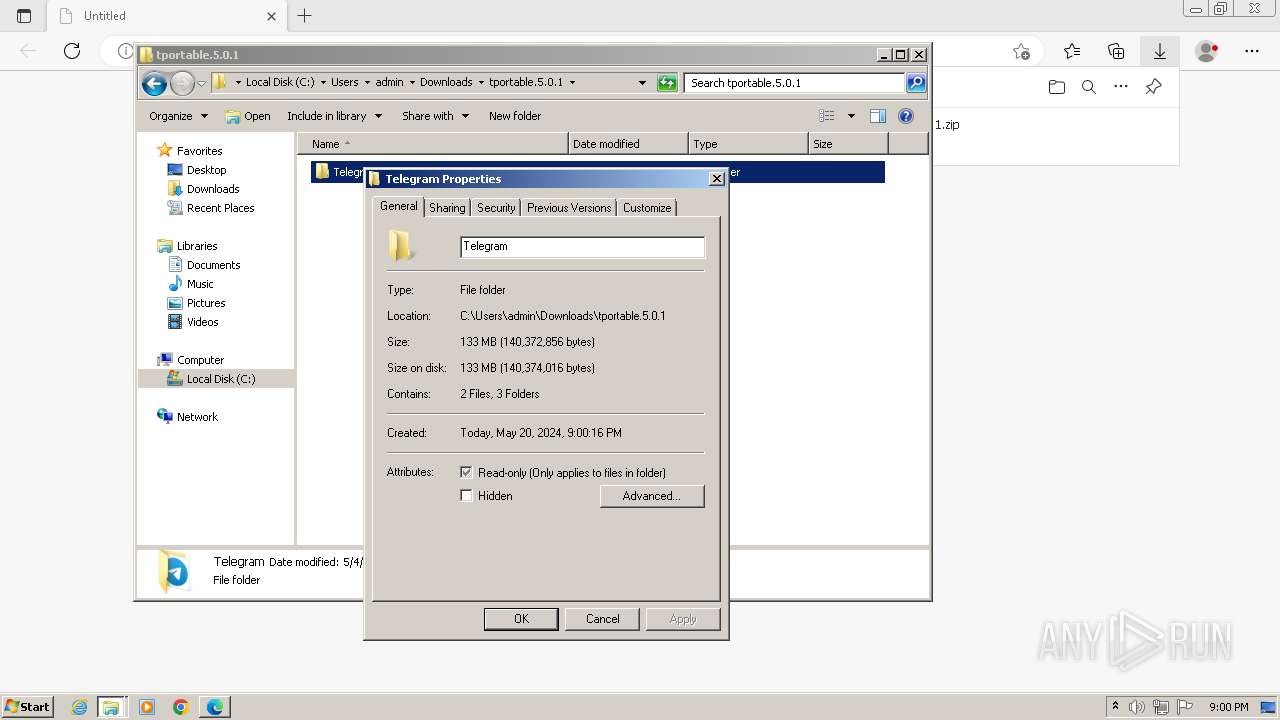Screen dimensions: 1280x720
Task: Search downloads in Edge downloads panel
Action: tap(1089, 87)
